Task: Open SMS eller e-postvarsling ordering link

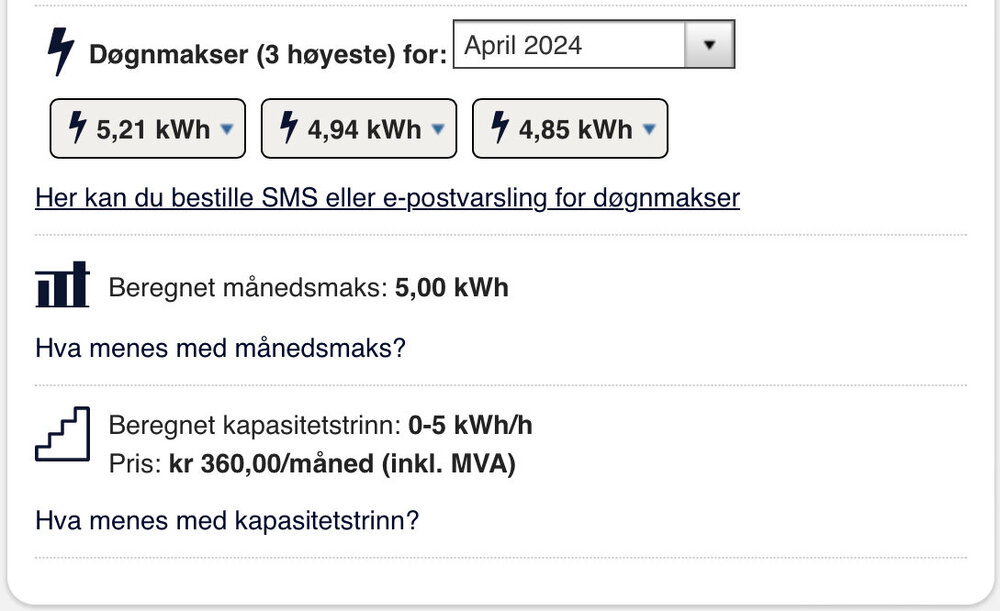Action: pos(387,198)
